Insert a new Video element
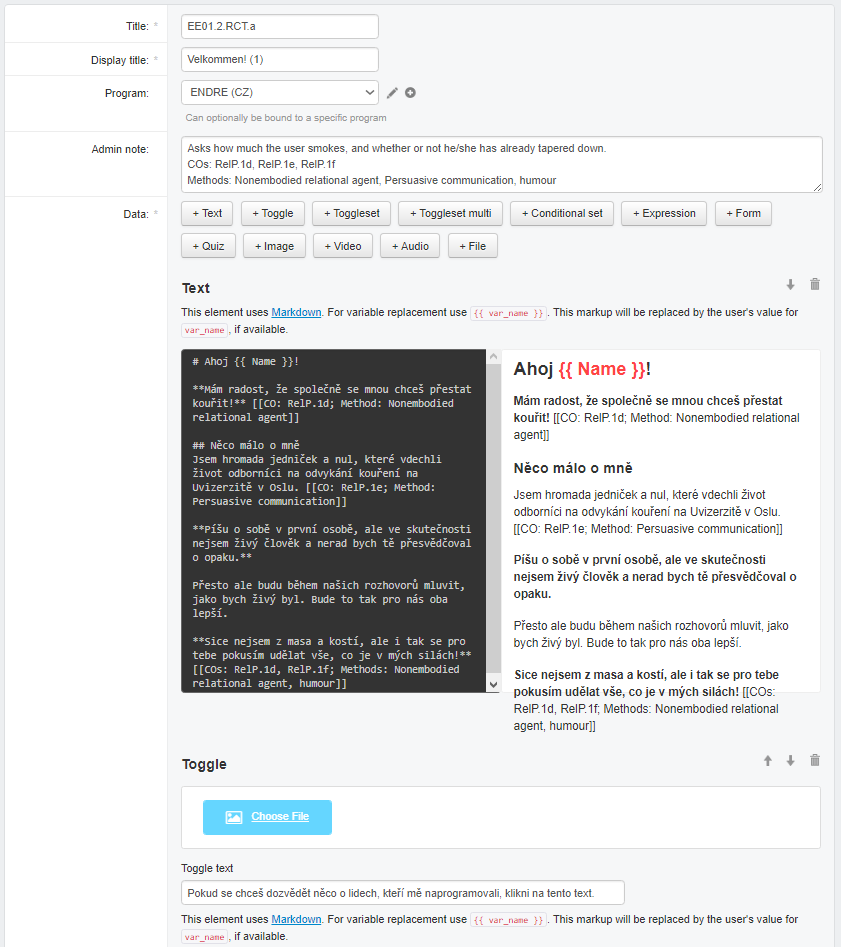Viewport: 841px width, 947px height. 342,246
